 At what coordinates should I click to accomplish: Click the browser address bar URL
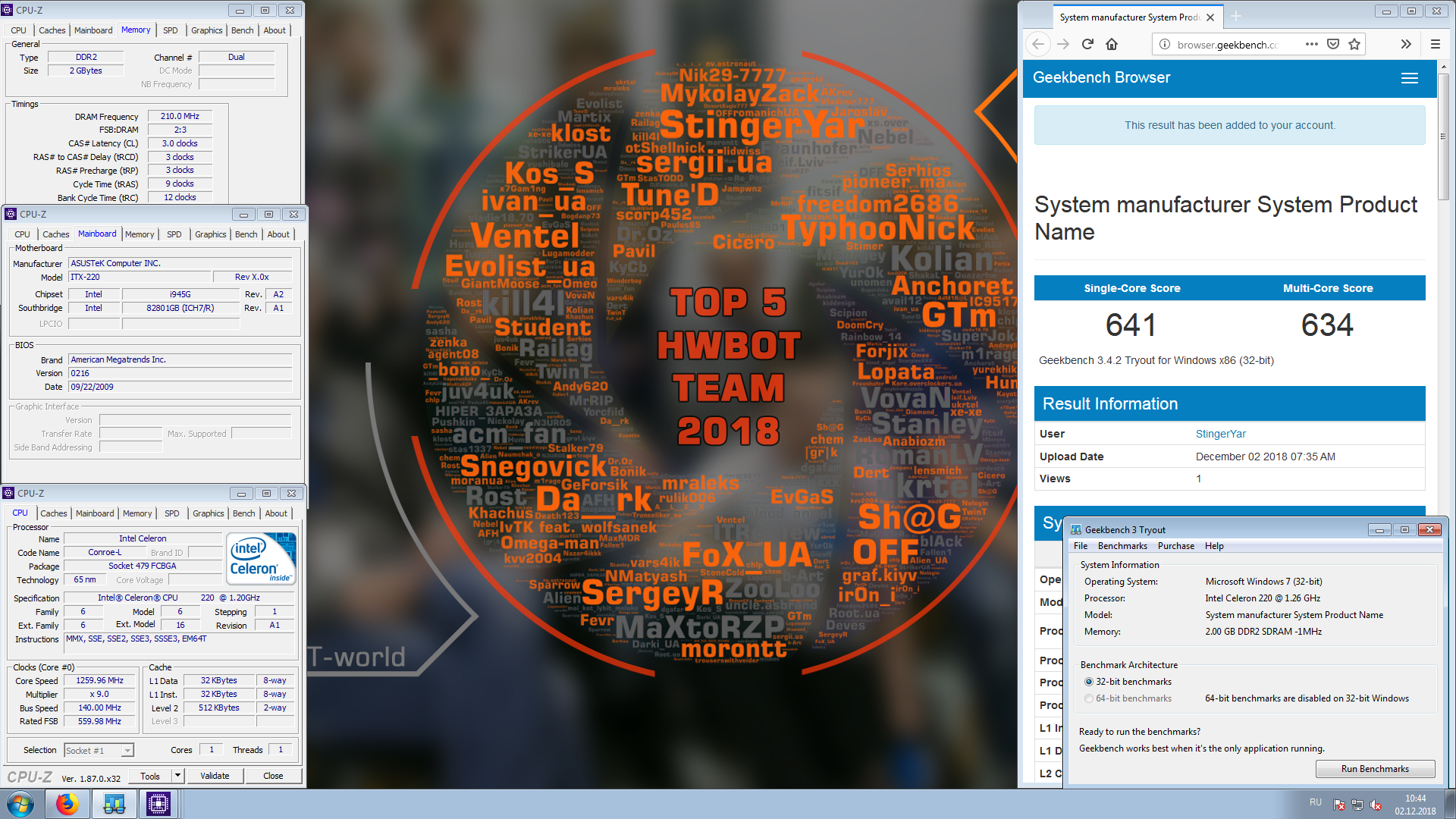tap(1227, 45)
